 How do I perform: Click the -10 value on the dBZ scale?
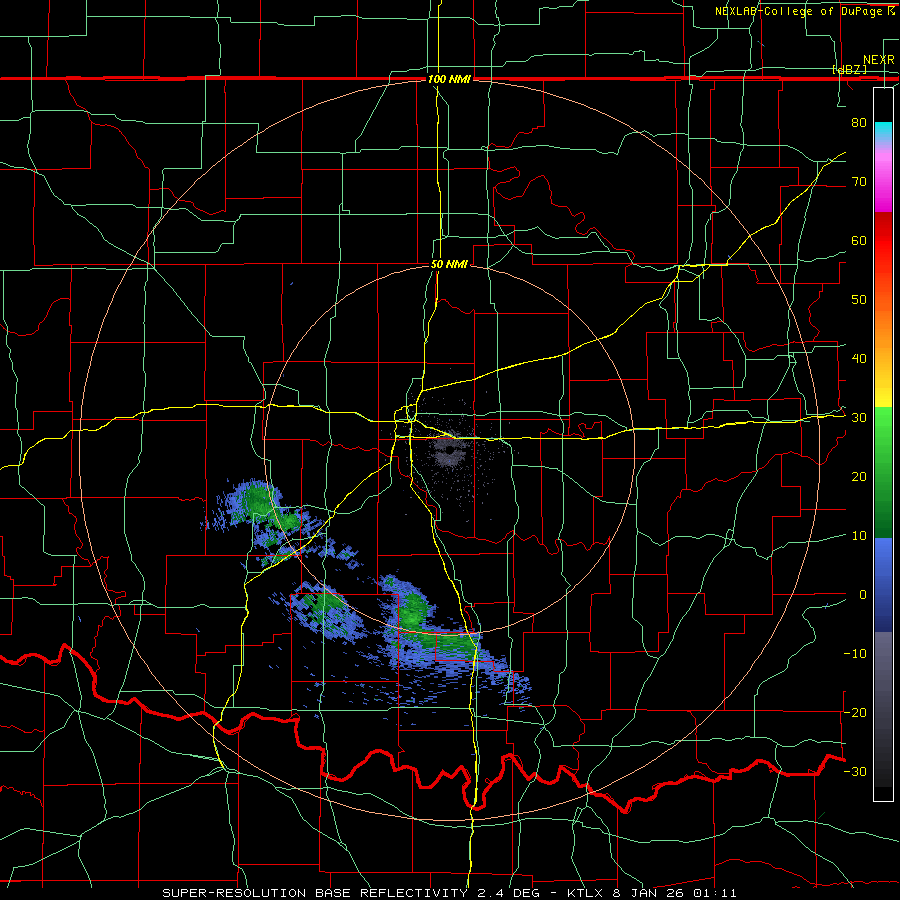tap(855, 654)
